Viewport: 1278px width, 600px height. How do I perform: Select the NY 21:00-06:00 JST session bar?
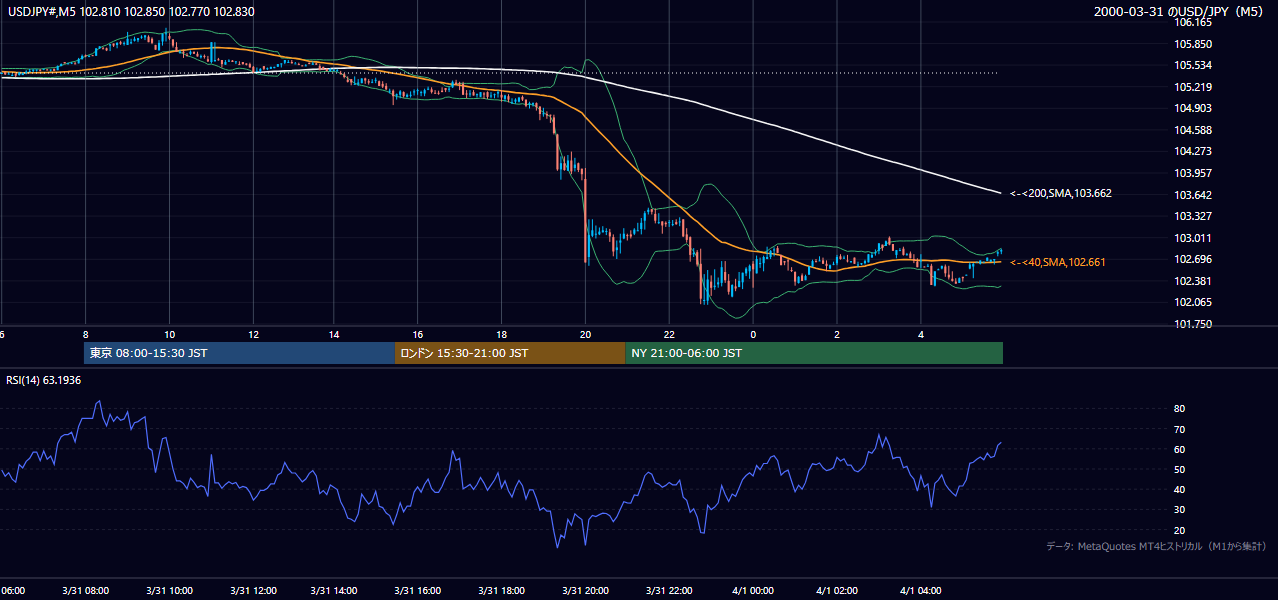tap(814, 353)
